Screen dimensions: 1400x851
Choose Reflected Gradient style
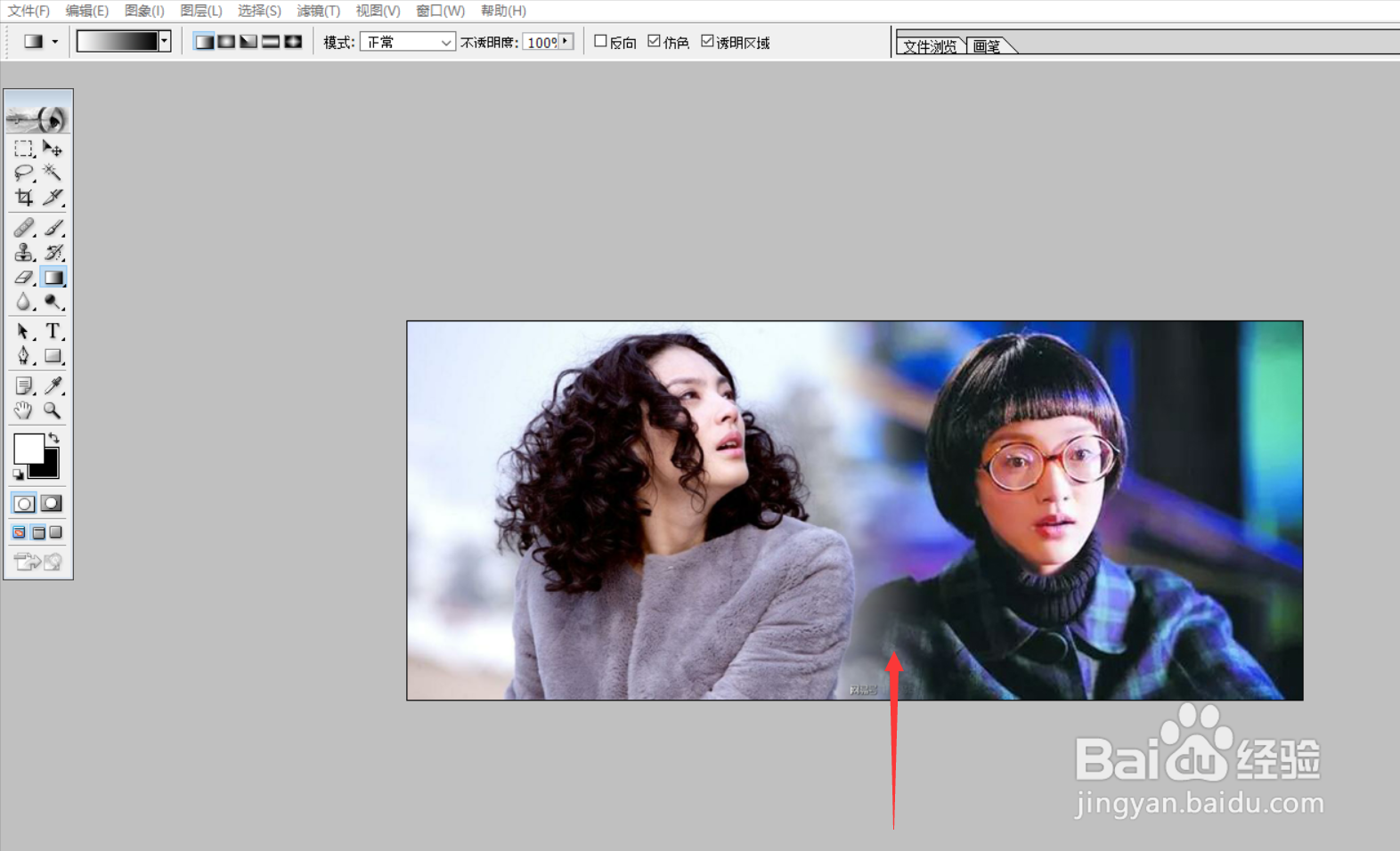click(271, 42)
